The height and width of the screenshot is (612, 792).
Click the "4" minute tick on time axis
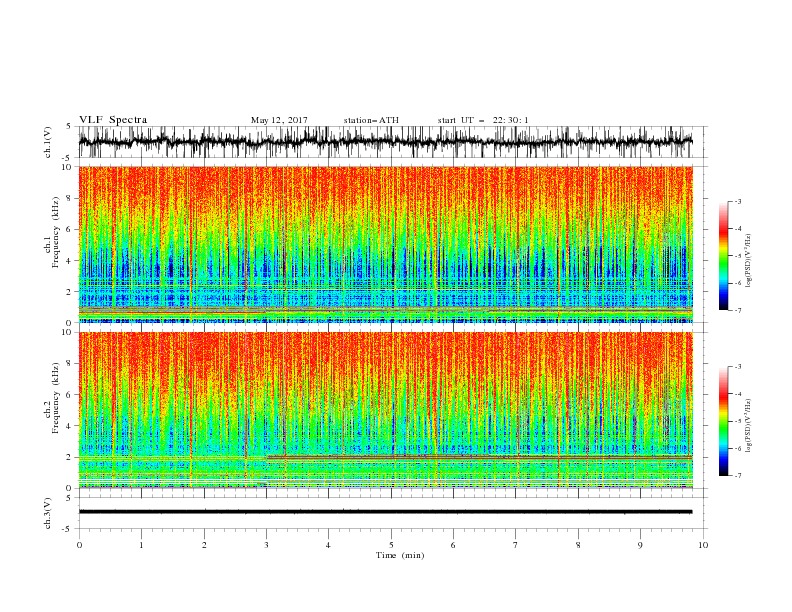click(x=328, y=545)
